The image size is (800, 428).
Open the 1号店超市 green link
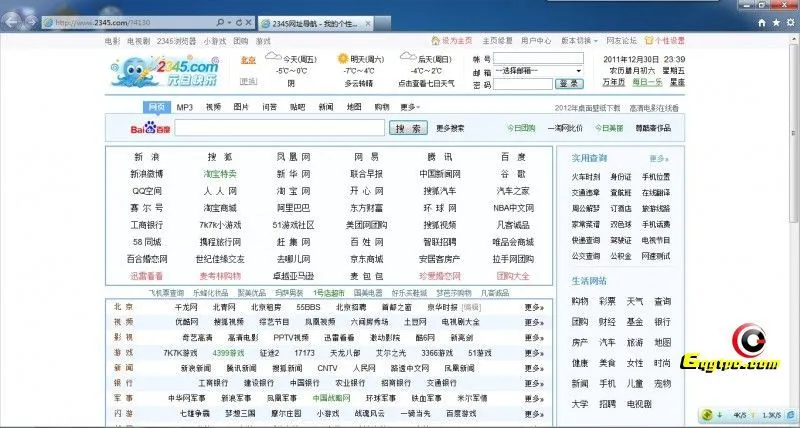pyautogui.click(x=329, y=293)
